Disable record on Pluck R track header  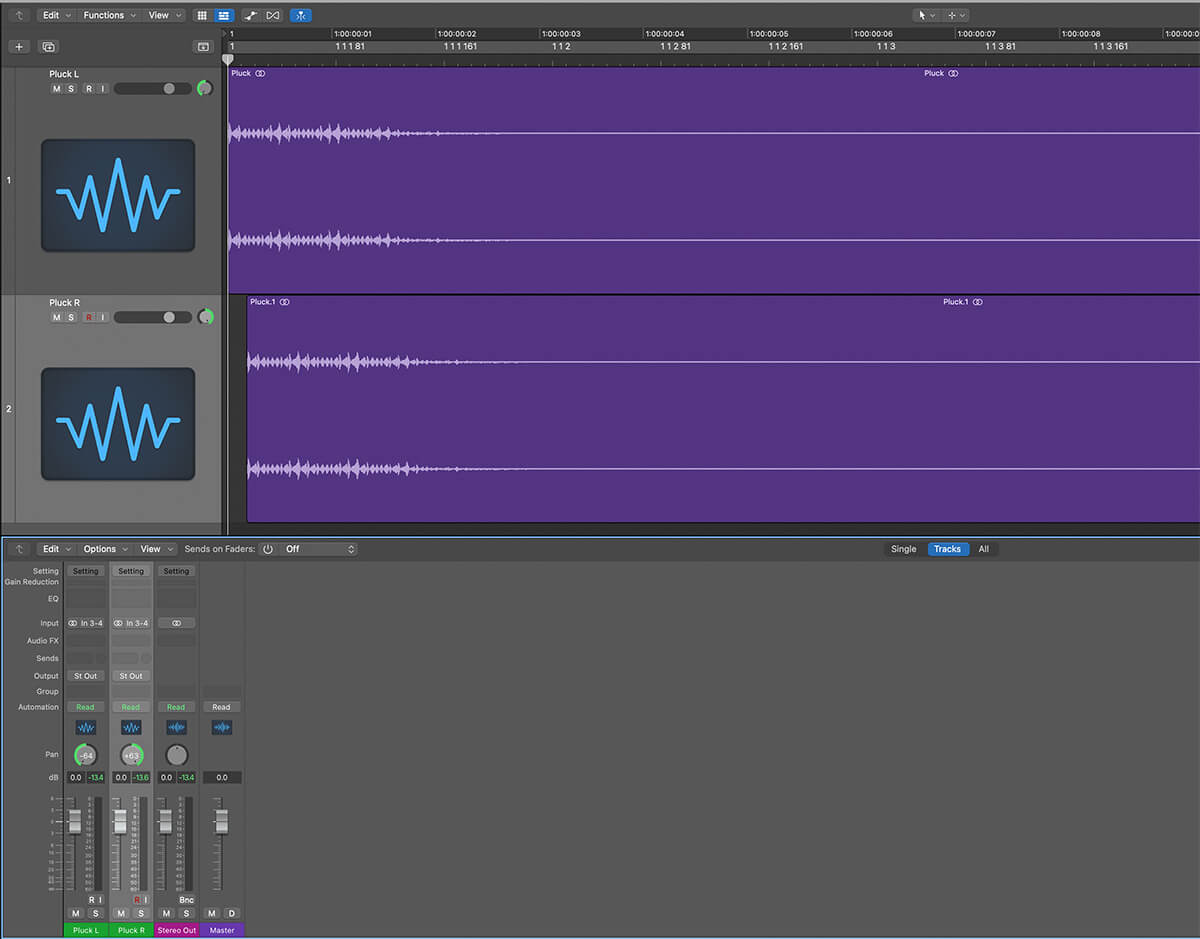pos(89,317)
